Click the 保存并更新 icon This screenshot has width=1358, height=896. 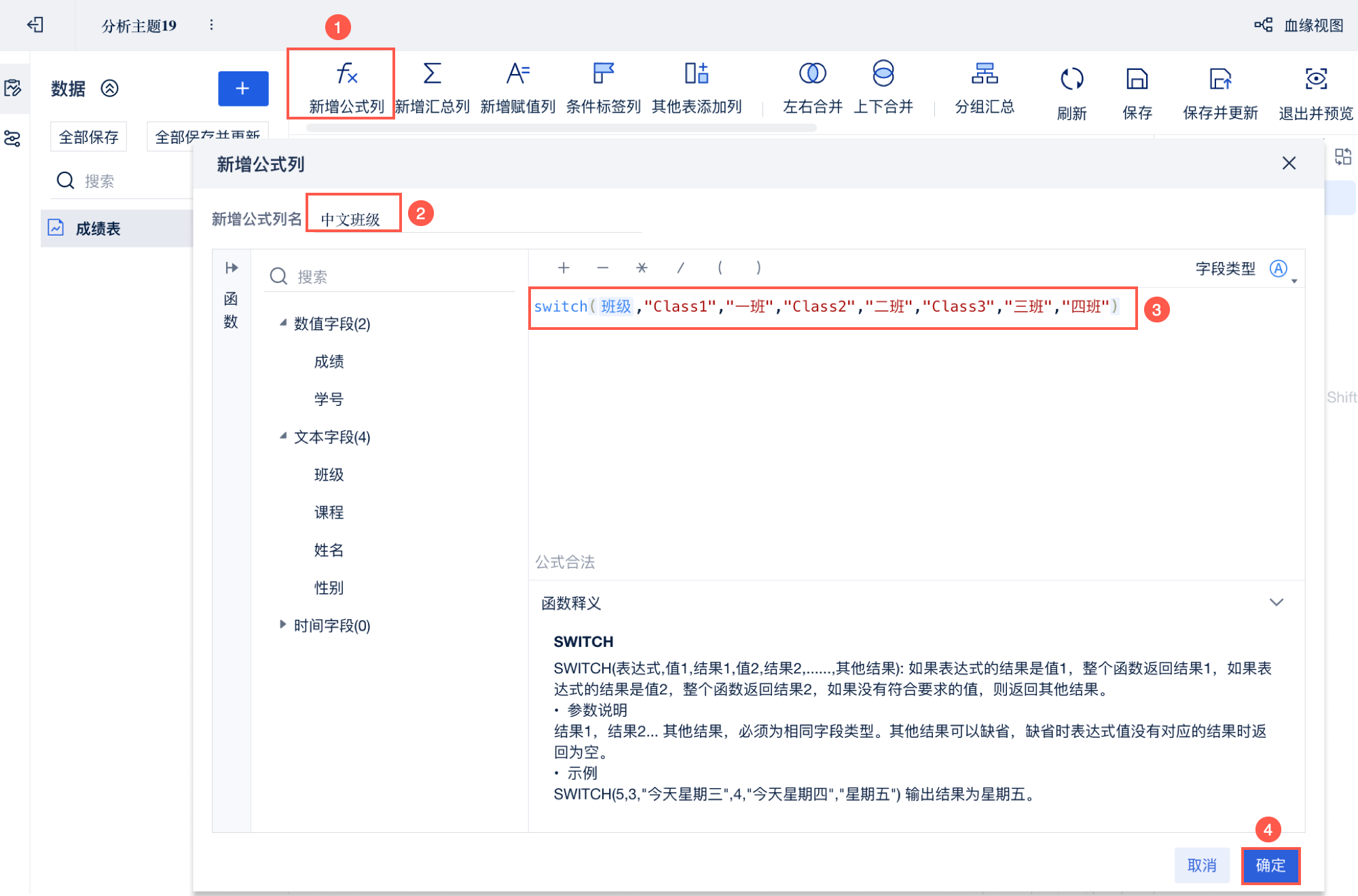click(x=1219, y=79)
